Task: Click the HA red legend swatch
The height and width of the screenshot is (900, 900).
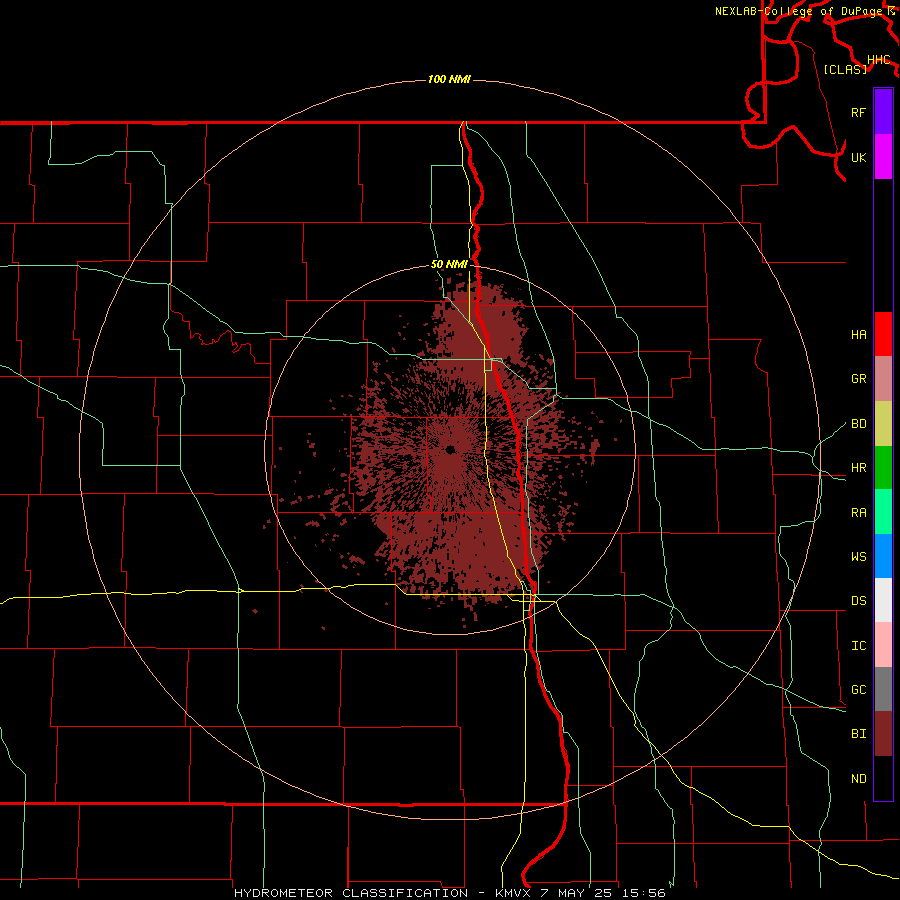Action: click(x=883, y=334)
